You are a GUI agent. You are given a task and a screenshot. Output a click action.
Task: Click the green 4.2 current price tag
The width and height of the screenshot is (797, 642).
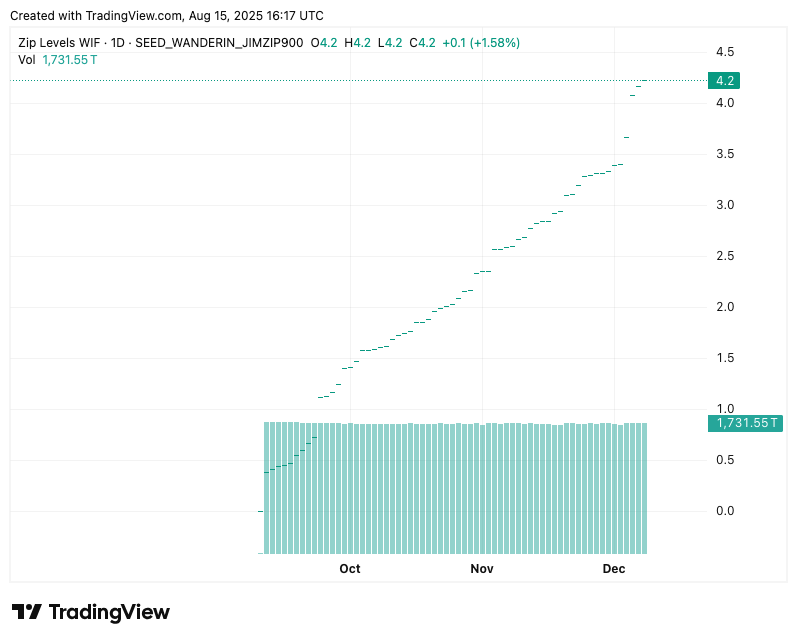pos(725,80)
